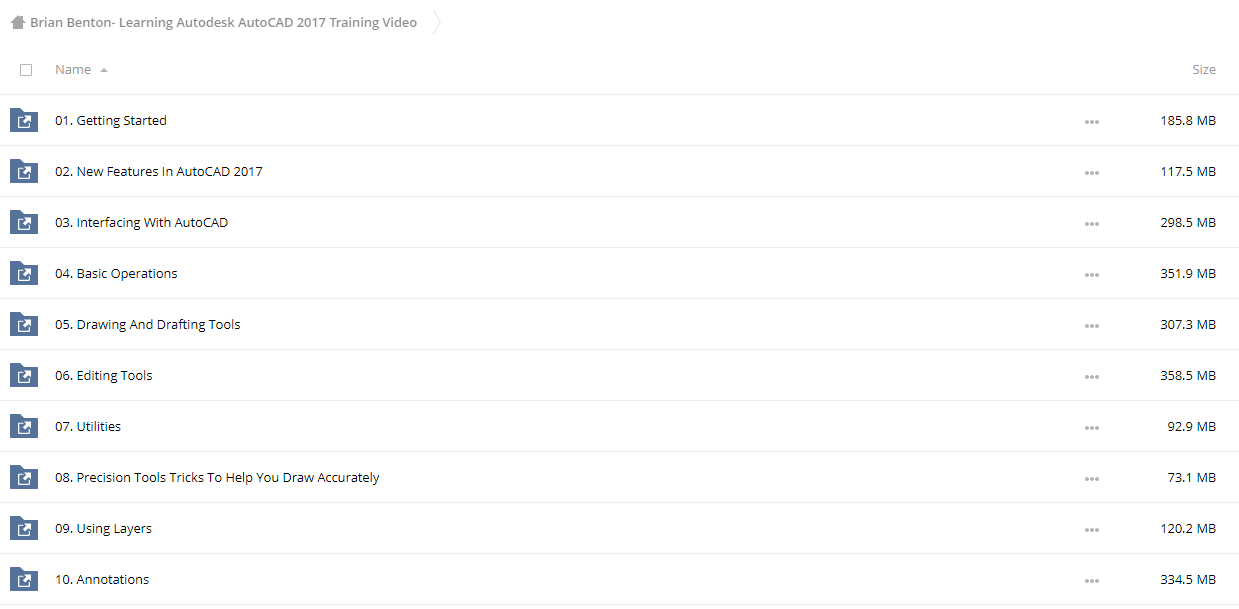Click Brian Benton AutoCAD 2017 breadcrumb title
This screenshot has width=1239, height=609.
point(224,22)
